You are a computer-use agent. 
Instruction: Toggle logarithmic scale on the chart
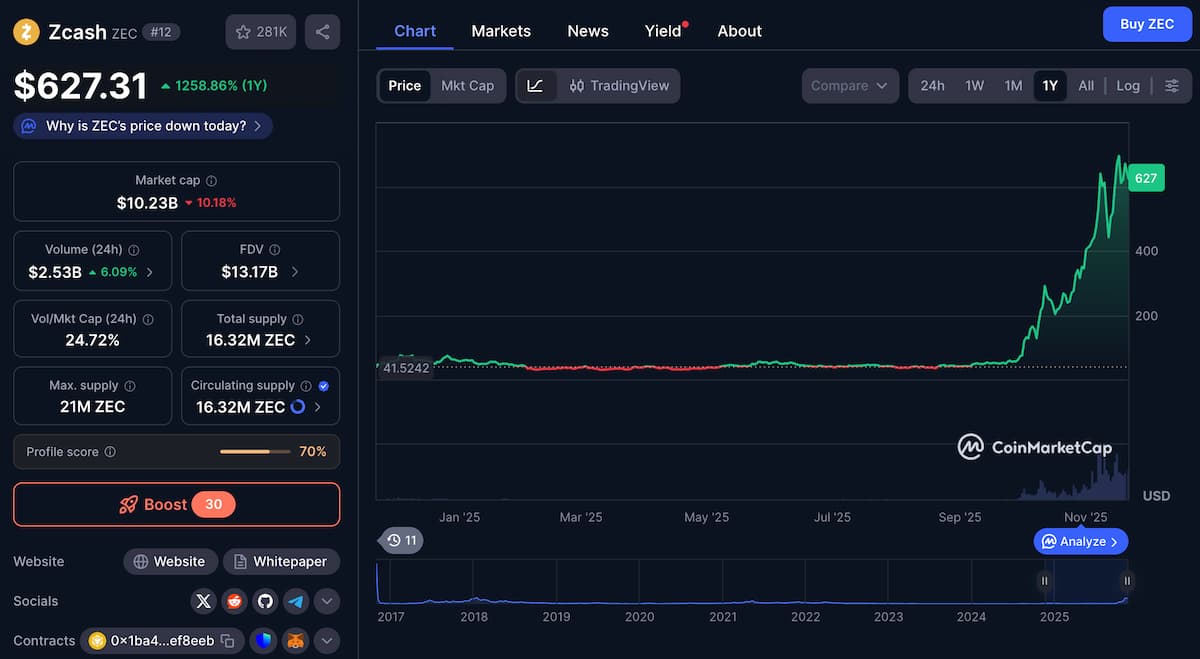point(1127,86)
